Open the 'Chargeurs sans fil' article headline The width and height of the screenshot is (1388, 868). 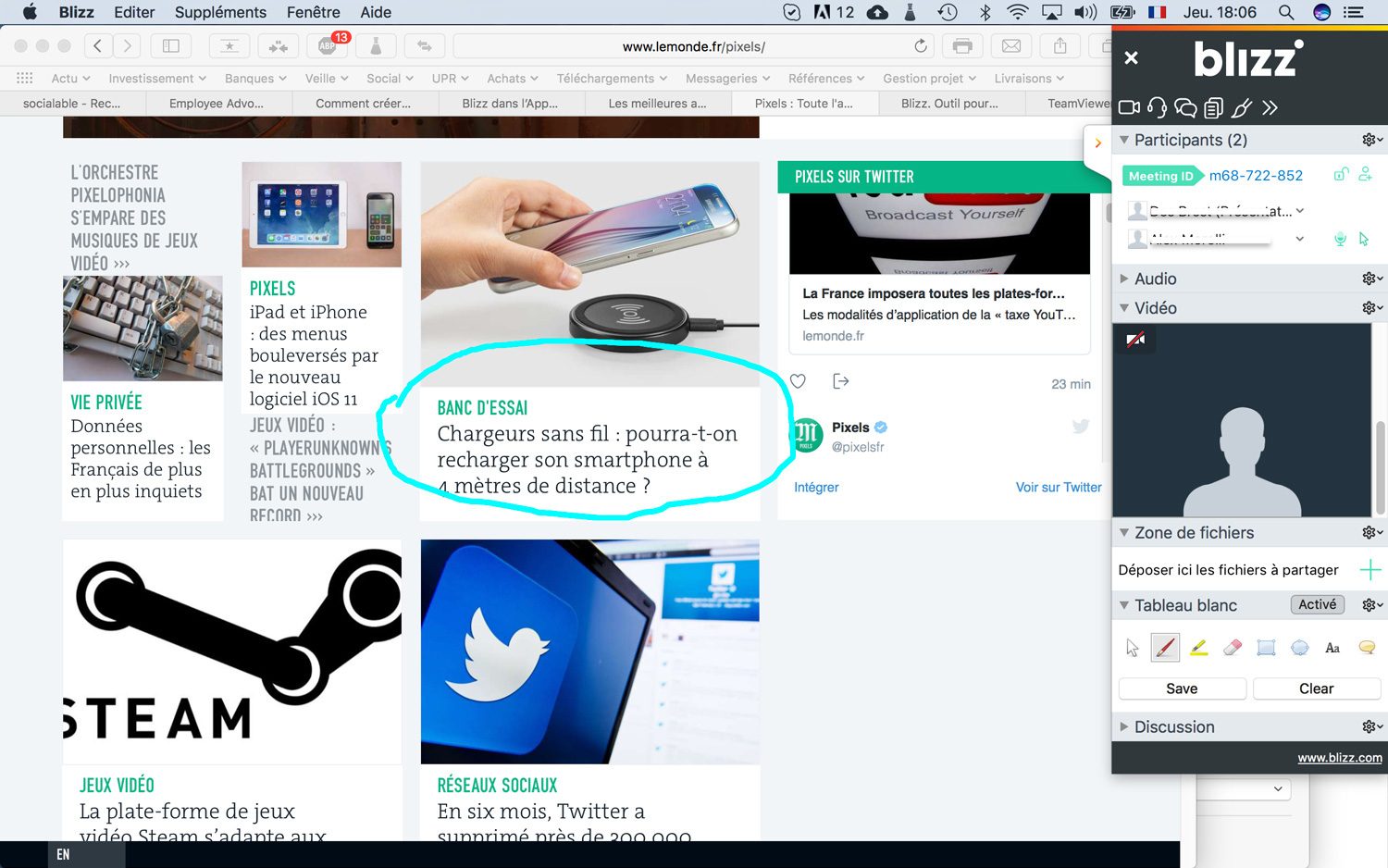587,460
